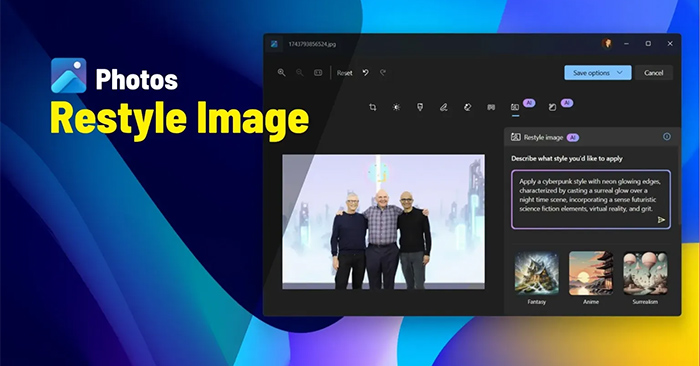Click the user profile avatar in title bar
700x366 pixels.
coord(607,43)
